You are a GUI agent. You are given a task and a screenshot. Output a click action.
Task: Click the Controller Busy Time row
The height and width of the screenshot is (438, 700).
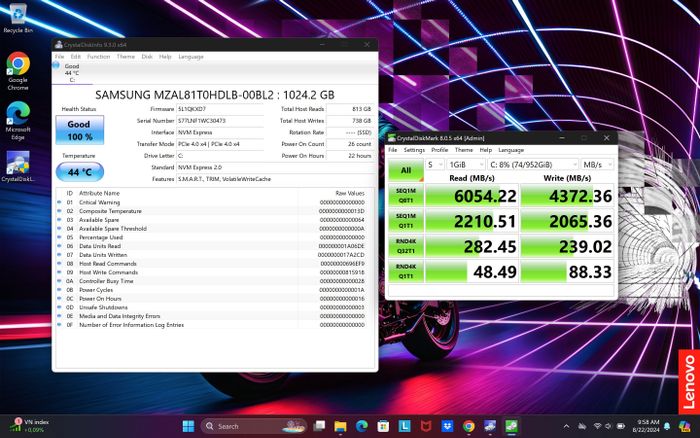212,281
